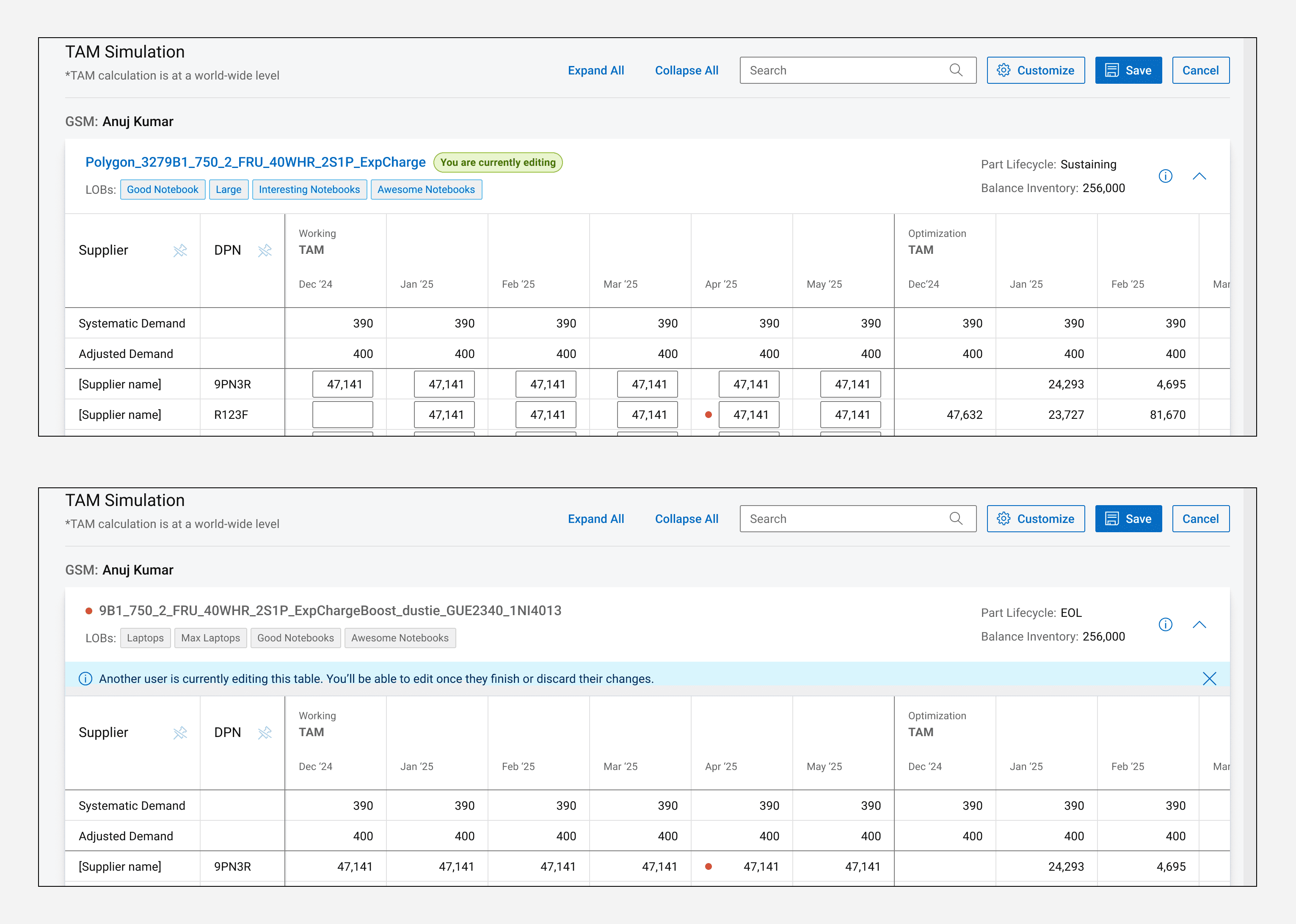Click the info icon beside Part Lifecycle EOL
The height and width of the screenshot is (924, 1296).
1165,625
